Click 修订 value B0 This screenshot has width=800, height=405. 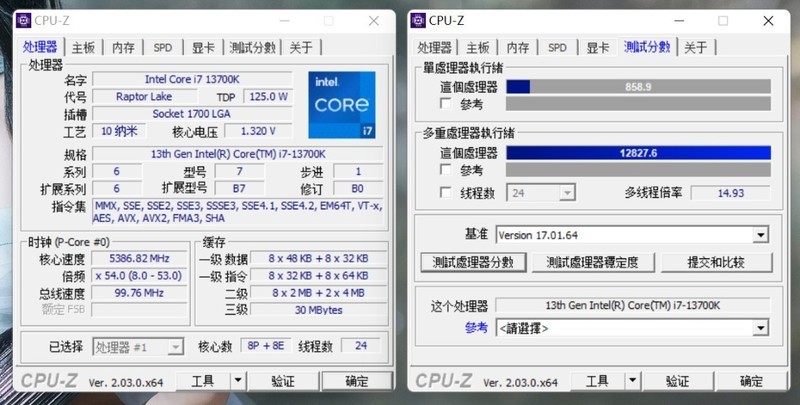358,189
